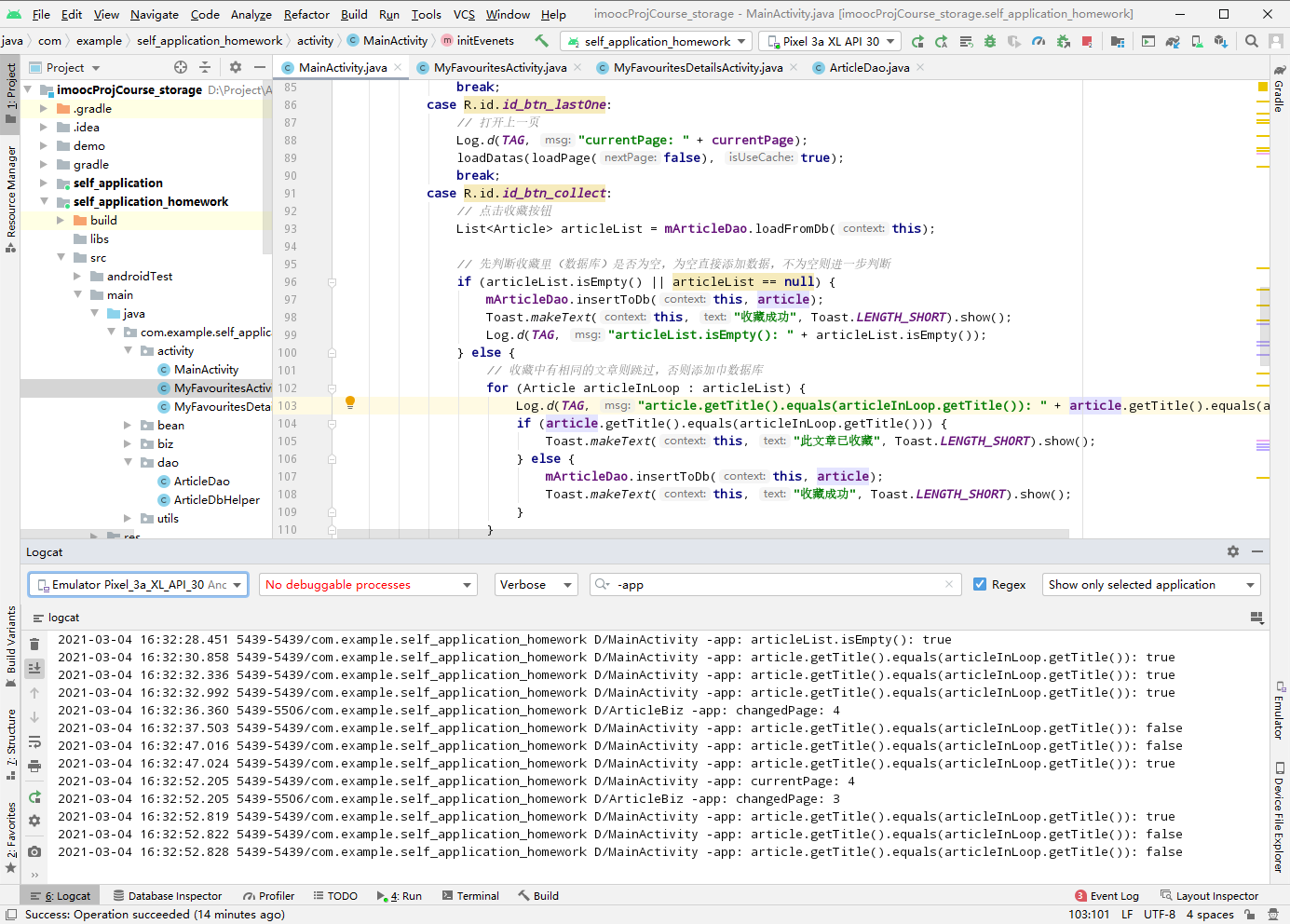
Task: Click the Sync Project with Gradle Files icon
Action: click(1173, 41)
